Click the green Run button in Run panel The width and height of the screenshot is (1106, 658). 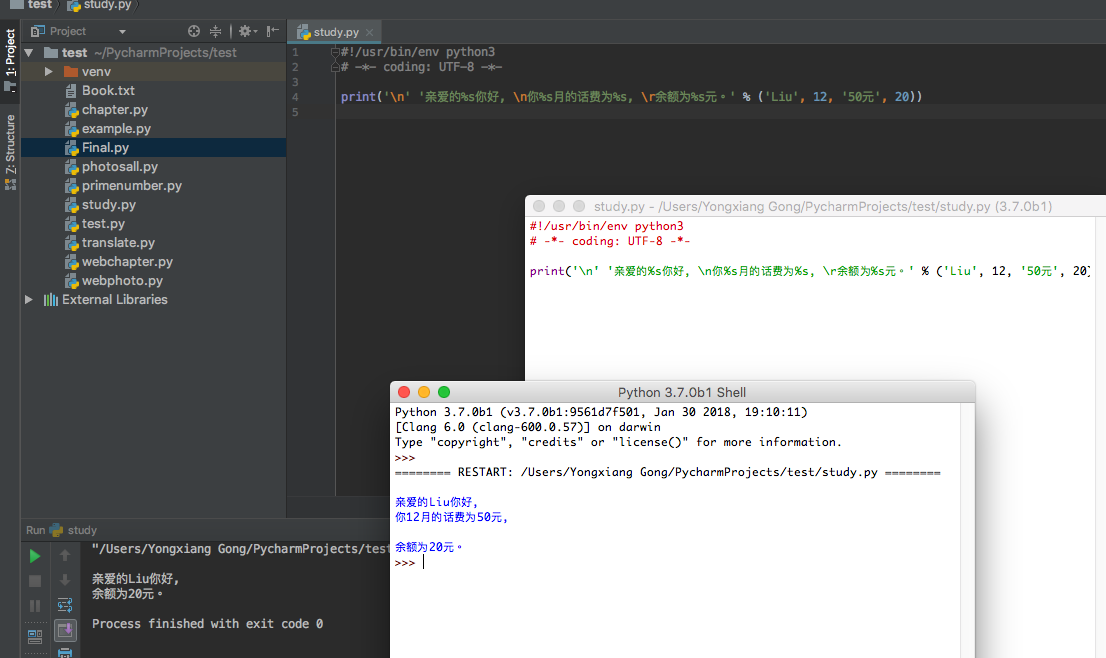pyautogui.click(x=35, y=556)
